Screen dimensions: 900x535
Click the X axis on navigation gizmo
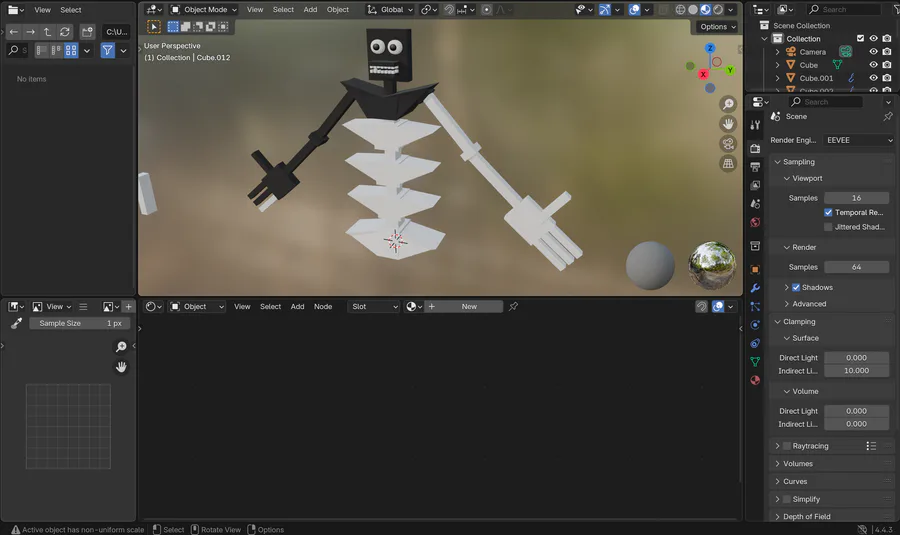click(703, 74)
